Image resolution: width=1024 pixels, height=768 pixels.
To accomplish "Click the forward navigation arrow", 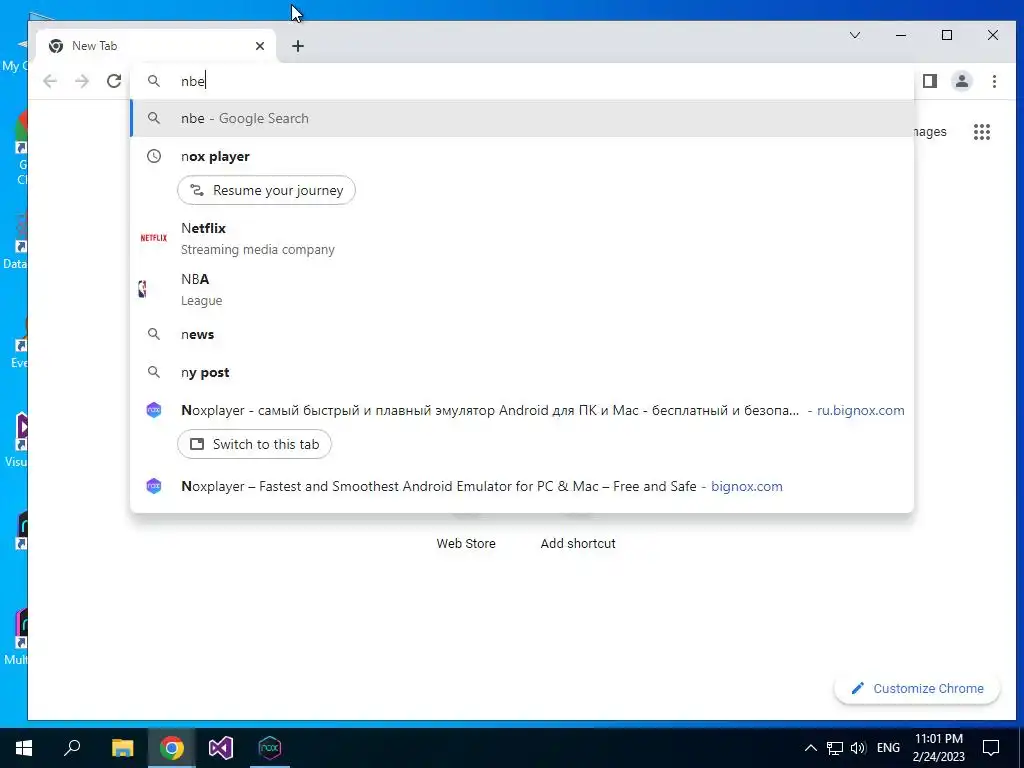I will pos(82,81).
